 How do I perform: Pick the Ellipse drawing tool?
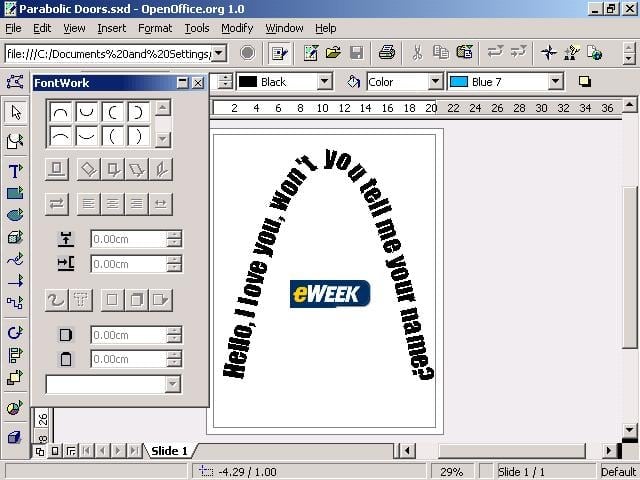point(16,215)
